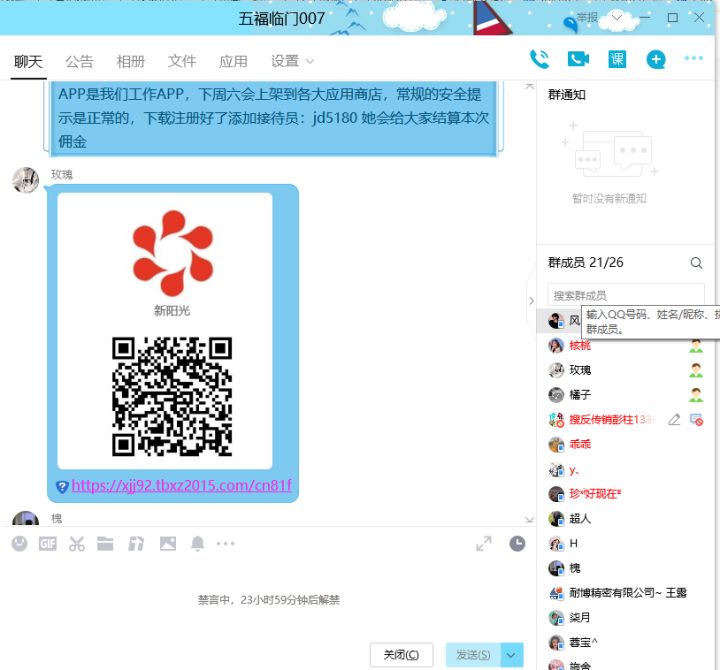The image size is (720, 670).
Task: Click the 群通知 panel heading
Action: [x=567, y=95]
